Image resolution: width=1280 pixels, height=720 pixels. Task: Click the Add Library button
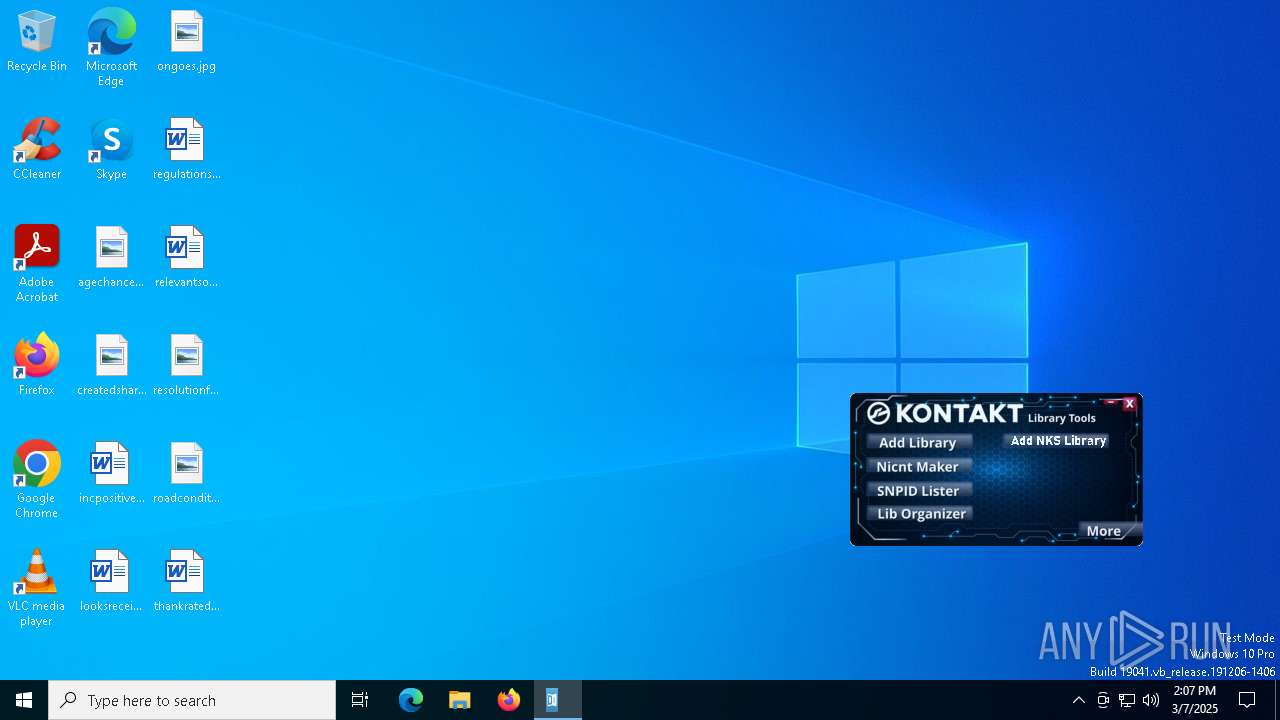click(x=918, y=443)
